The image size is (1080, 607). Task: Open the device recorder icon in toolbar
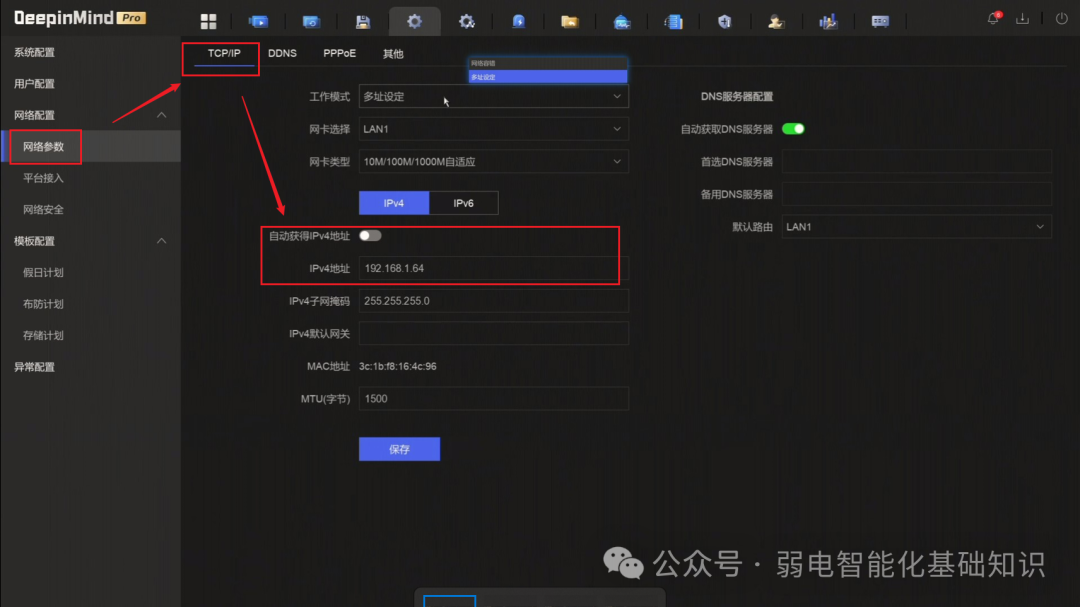point(880,21)
